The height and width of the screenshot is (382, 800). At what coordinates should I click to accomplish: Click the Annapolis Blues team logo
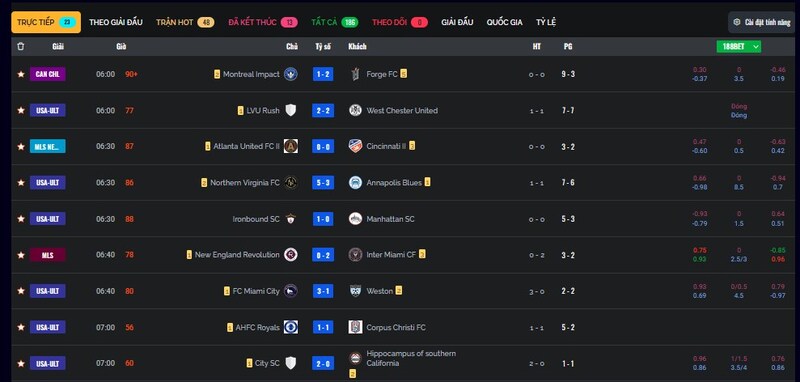[x=356, y=183]
